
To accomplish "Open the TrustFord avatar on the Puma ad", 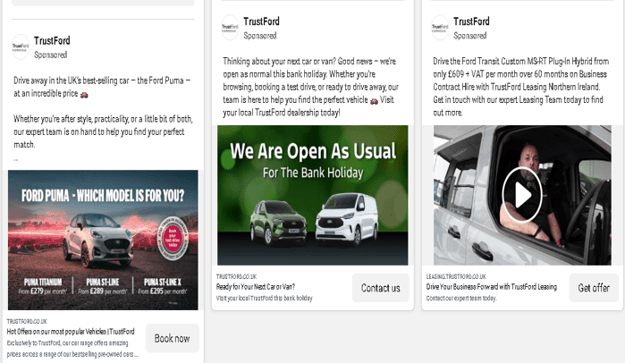I will [x=20, y=47].
